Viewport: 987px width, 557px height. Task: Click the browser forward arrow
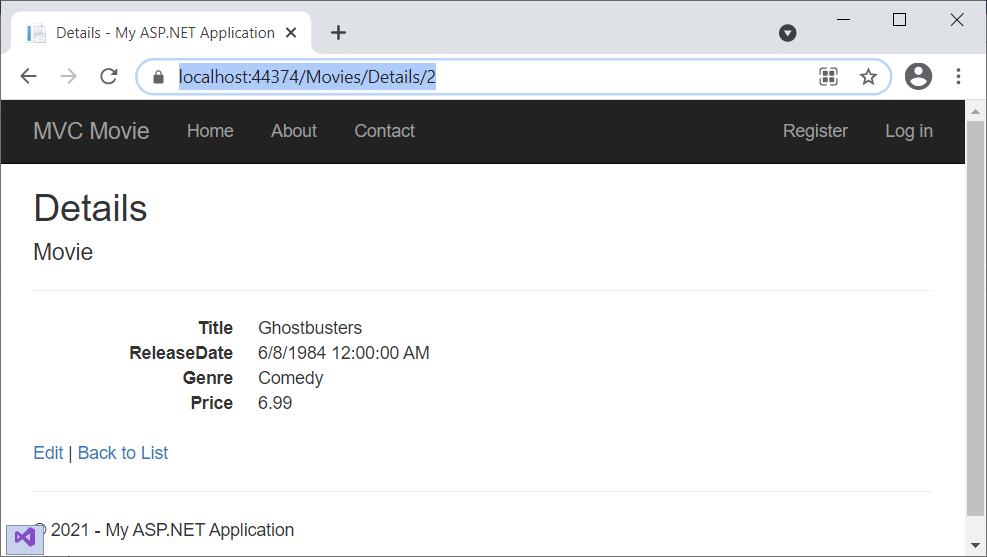pyautogui.click(x=68, y=77)
